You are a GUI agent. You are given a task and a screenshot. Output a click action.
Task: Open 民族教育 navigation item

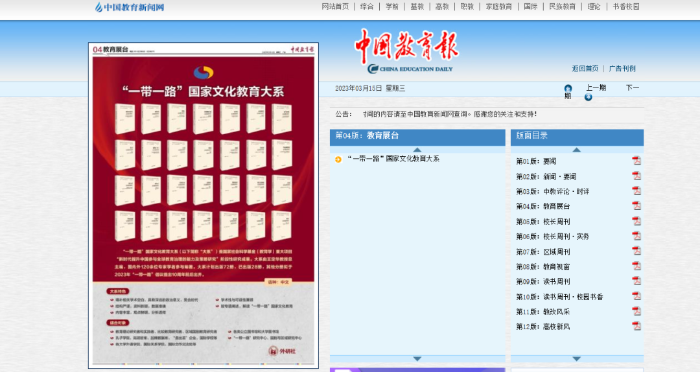[x=562, y=7]
